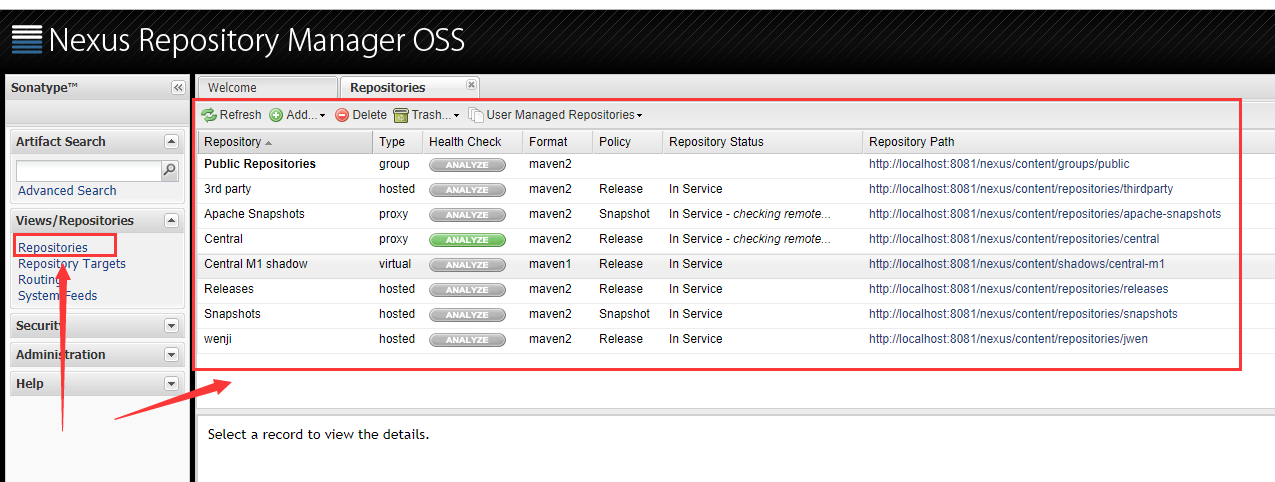Click the Refresh toolbar button

click(x=231, y=115)
